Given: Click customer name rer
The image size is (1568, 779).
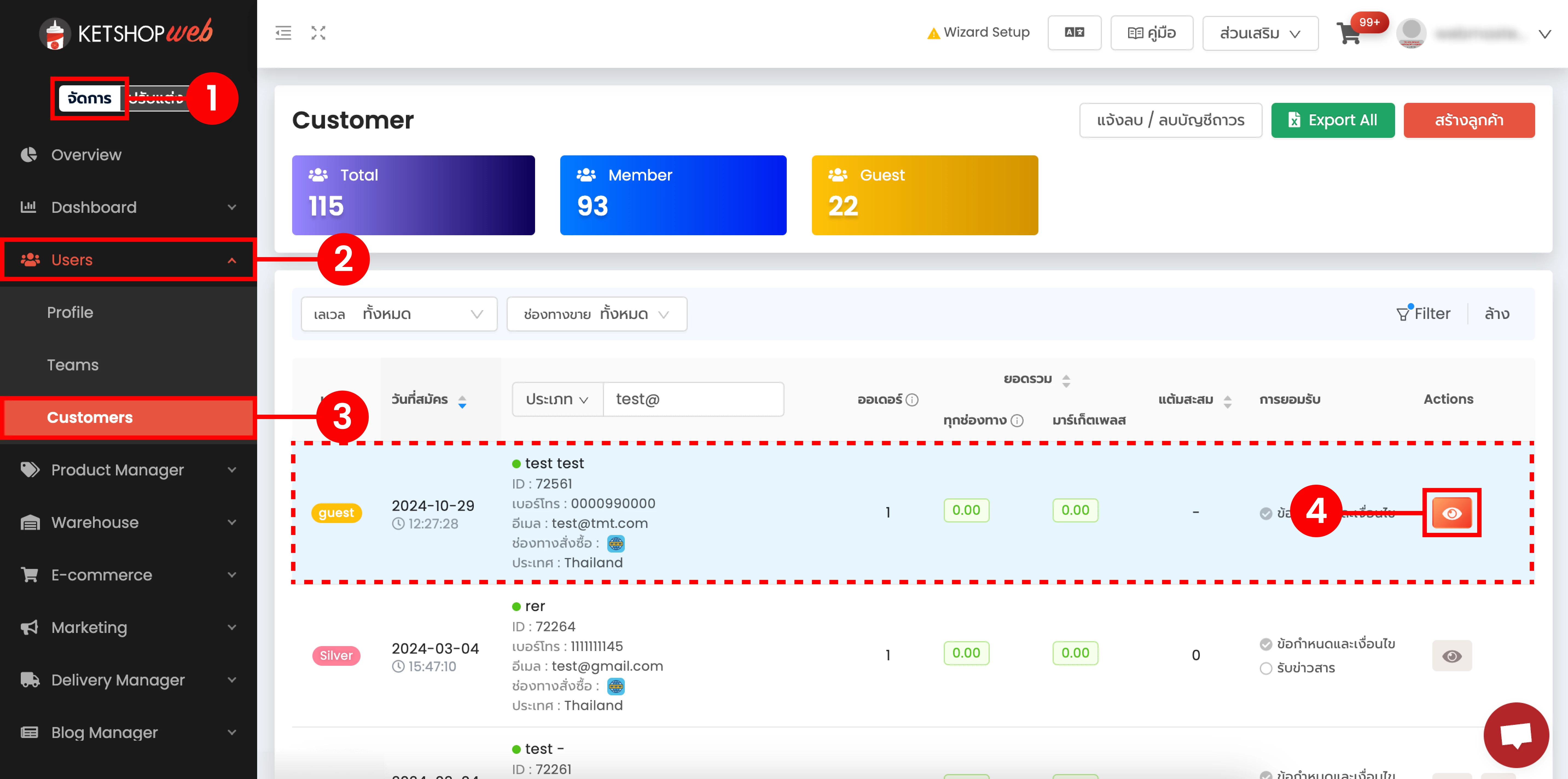Looking at the screenshot, I should point(535,607).
